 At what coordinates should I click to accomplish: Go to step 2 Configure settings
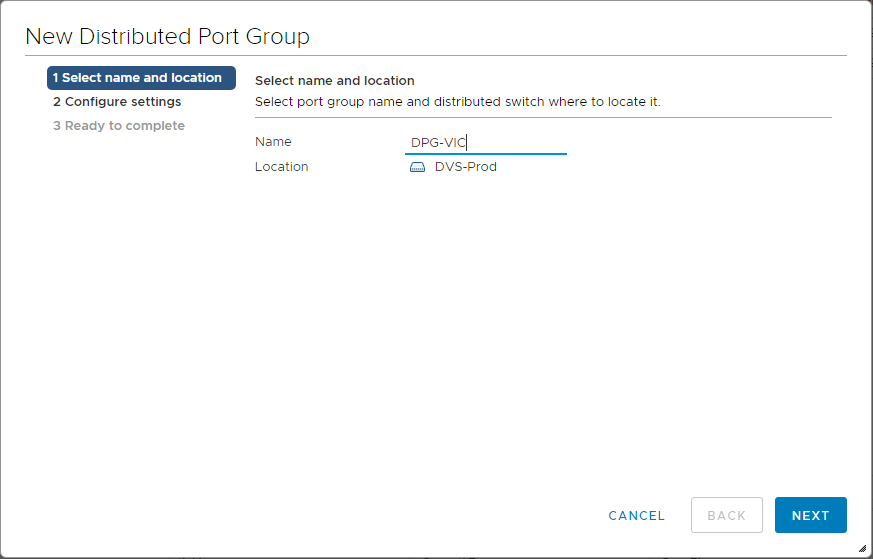pyautogui.click(x=117, y=102)
